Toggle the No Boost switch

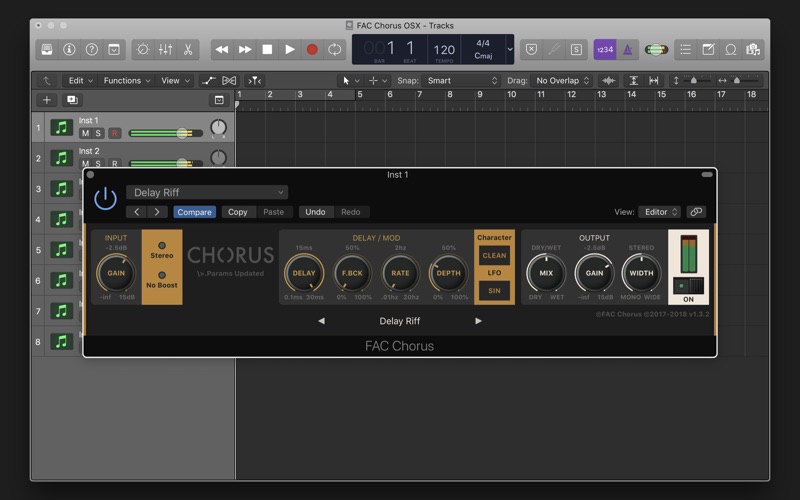tap(162, 275)
